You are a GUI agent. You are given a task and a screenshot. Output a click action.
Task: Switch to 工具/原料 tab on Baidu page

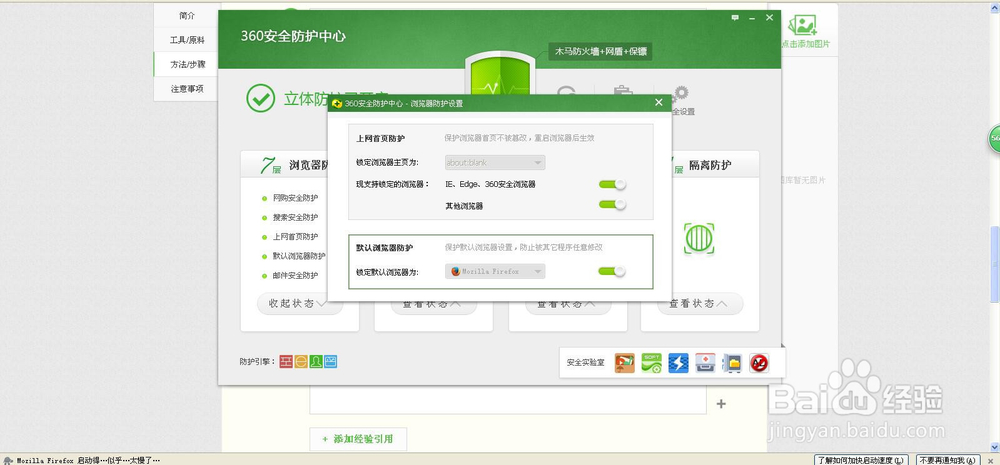pyautogui.click(x=187, y=40)
